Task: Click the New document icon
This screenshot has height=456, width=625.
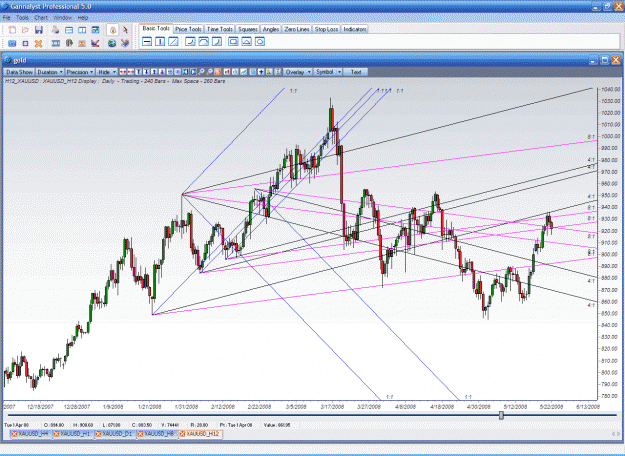Action: click(x=12, y=30)
